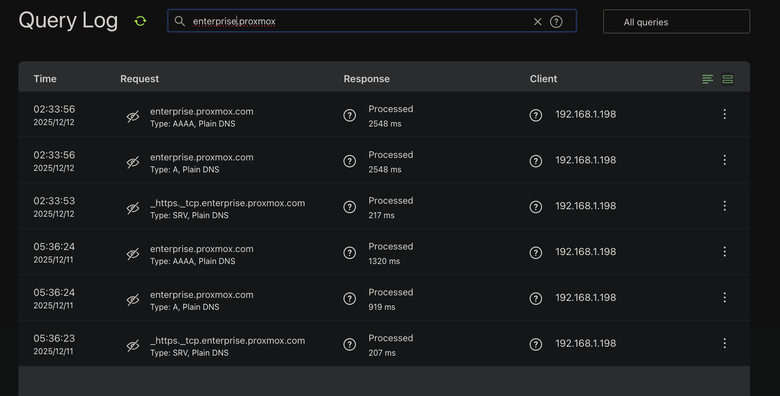Click the Query Log page title
This screenshot has width=780, height=396.
click(68, 21)
